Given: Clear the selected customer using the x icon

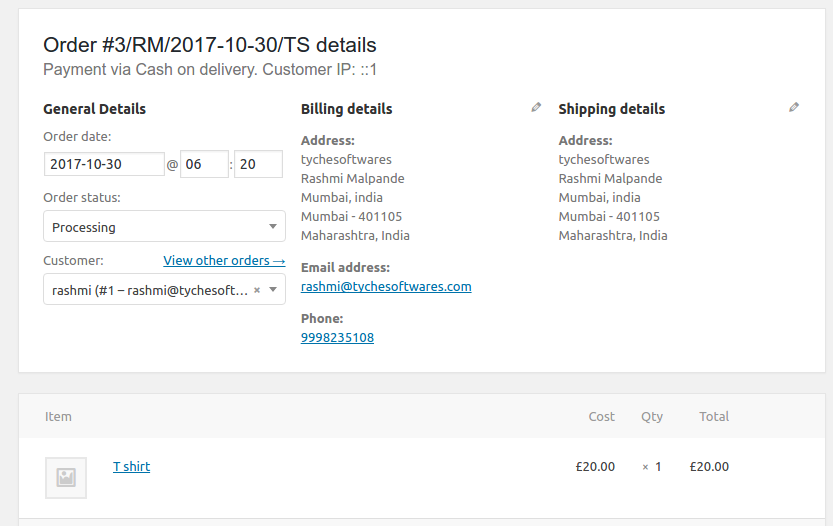Looking at the screenshot, I should coord(257,290).
